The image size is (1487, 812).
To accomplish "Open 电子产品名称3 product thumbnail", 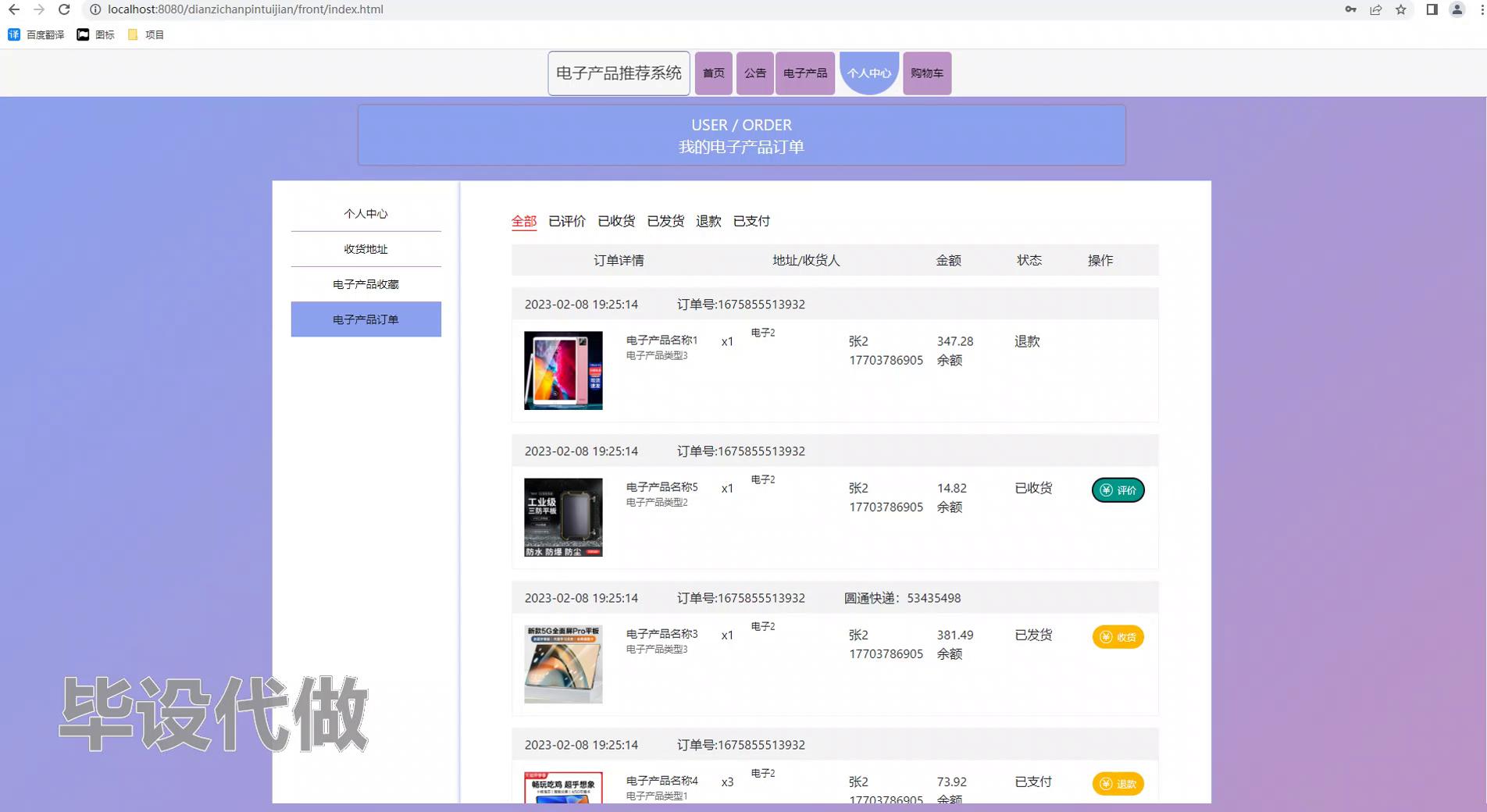I will (x=563, y=664).
